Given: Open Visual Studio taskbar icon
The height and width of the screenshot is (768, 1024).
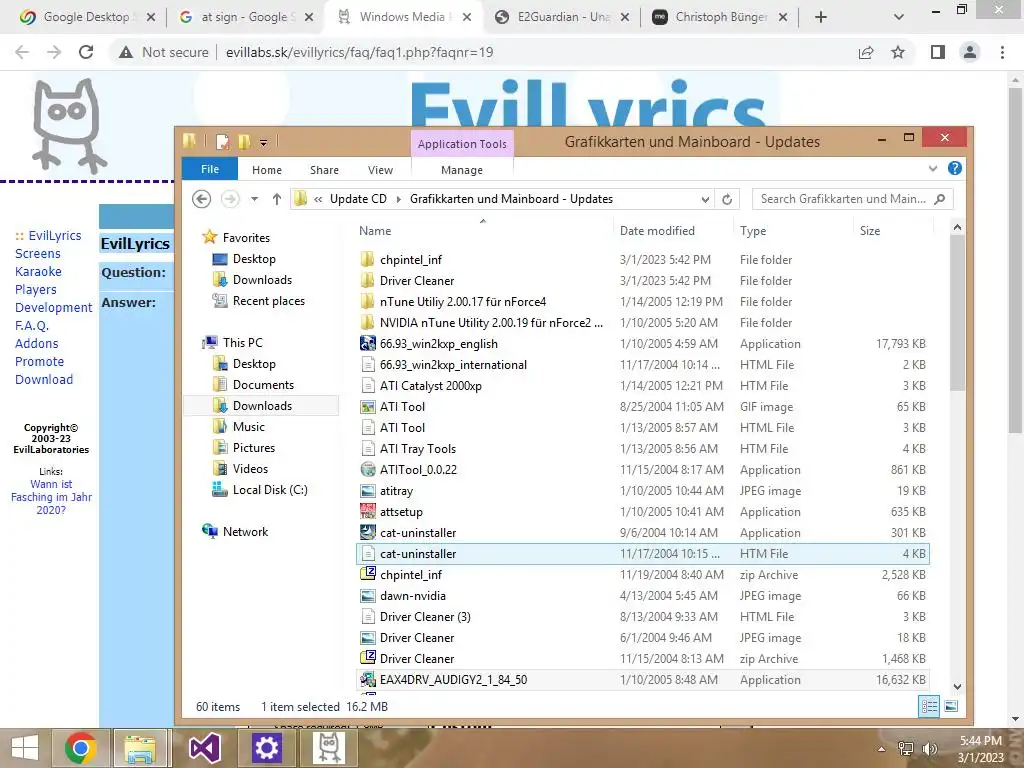Looking at the screenshot, I should [x=204, y=748].
